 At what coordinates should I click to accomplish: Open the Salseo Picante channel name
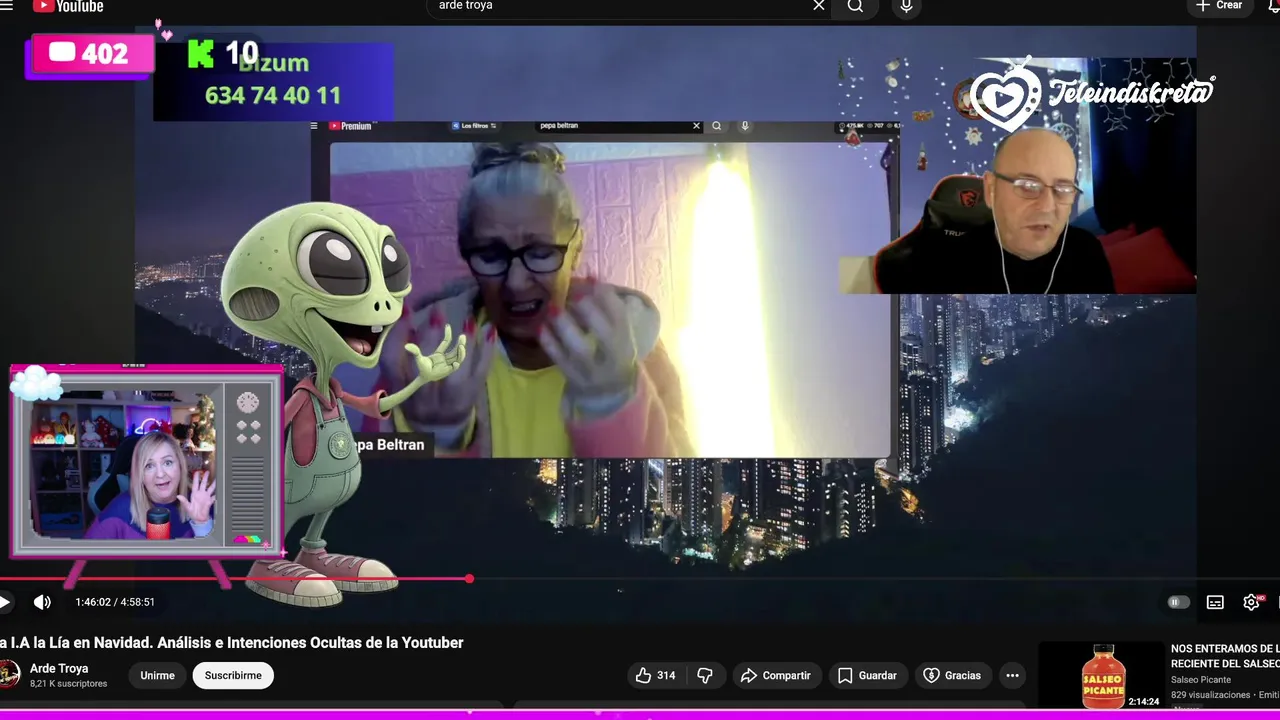[x=1201, y=680]
